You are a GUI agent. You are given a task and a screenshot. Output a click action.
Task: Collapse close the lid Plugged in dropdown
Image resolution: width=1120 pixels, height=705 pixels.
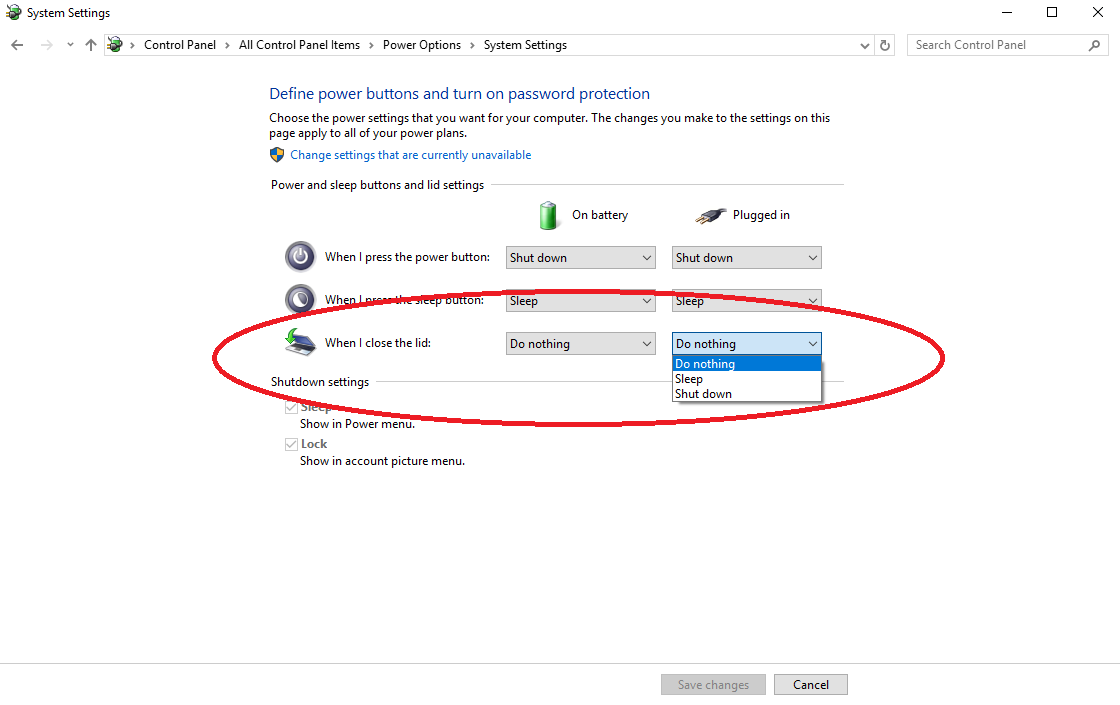click(x=746, y=344)
